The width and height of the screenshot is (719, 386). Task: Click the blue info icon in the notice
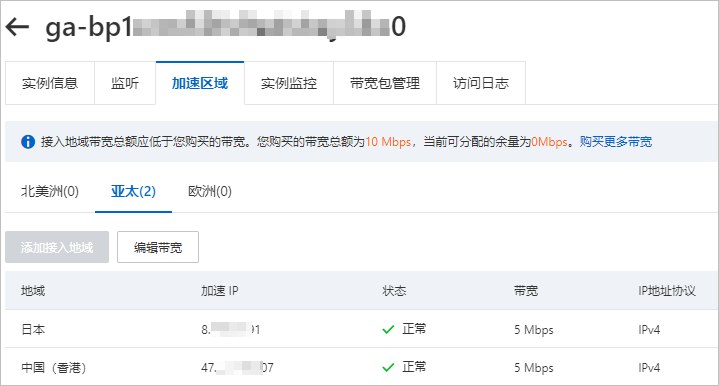pos(28,142)
